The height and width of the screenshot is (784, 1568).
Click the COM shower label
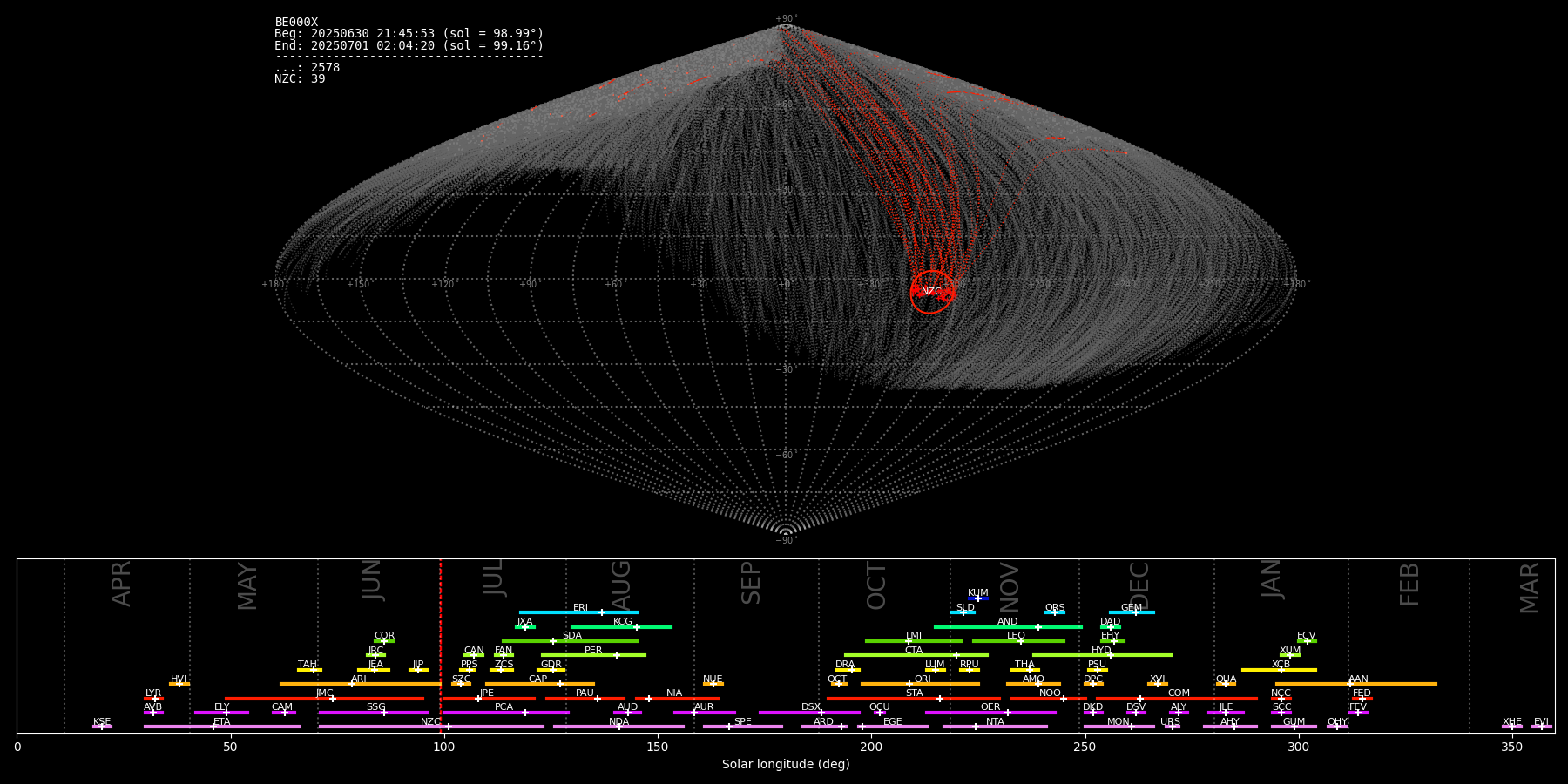point(1179,693)
